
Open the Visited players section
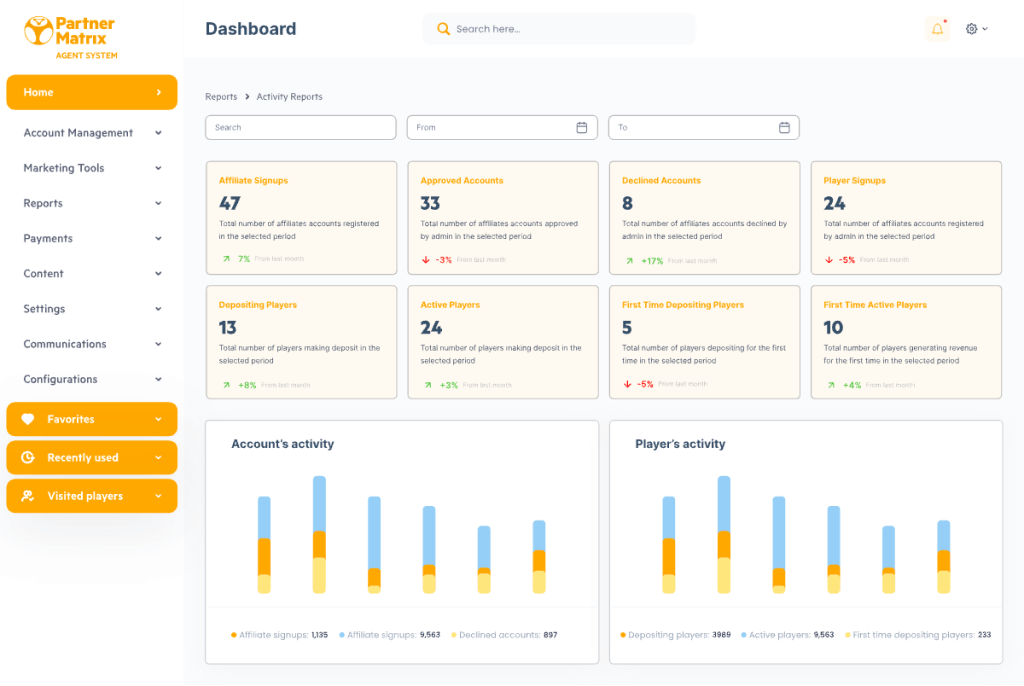91,496
